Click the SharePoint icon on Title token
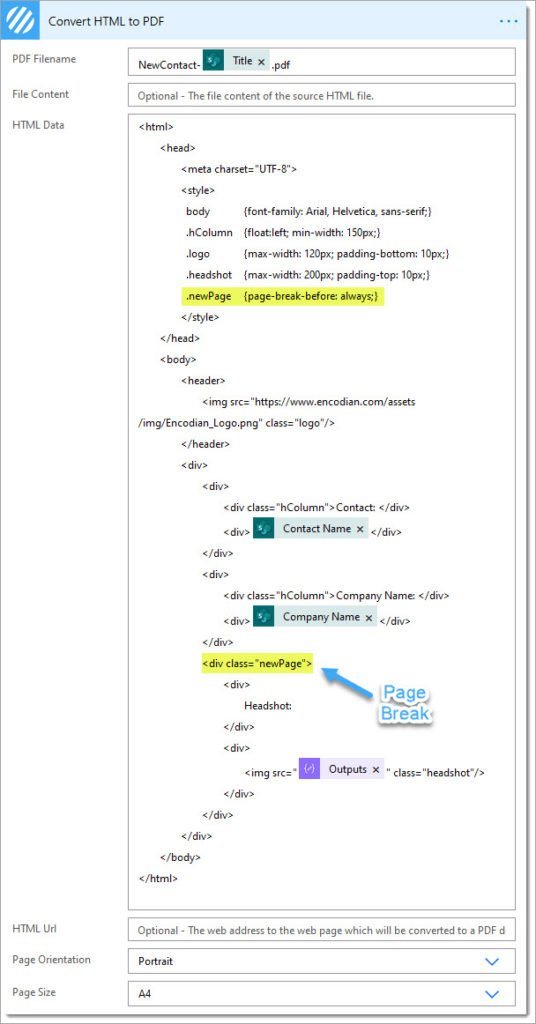This screenshot has width=536, height=1024. [213, 61]
